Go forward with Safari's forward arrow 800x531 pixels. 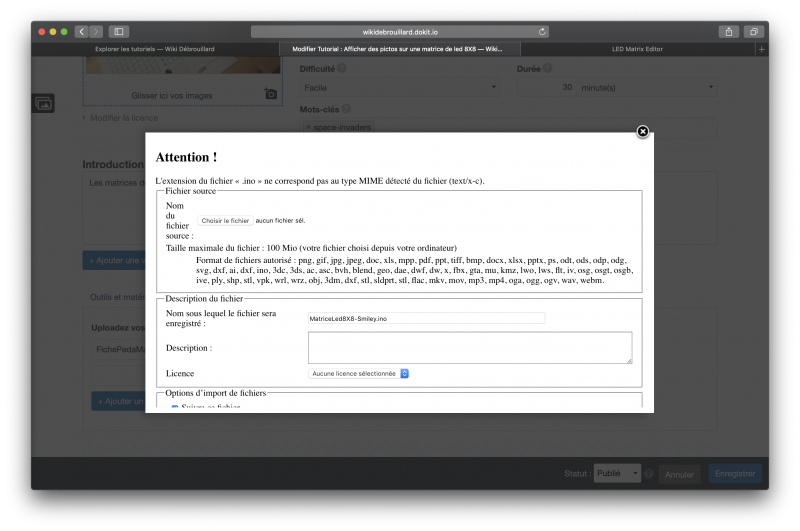pyautogui.click(x=96, y=32)
